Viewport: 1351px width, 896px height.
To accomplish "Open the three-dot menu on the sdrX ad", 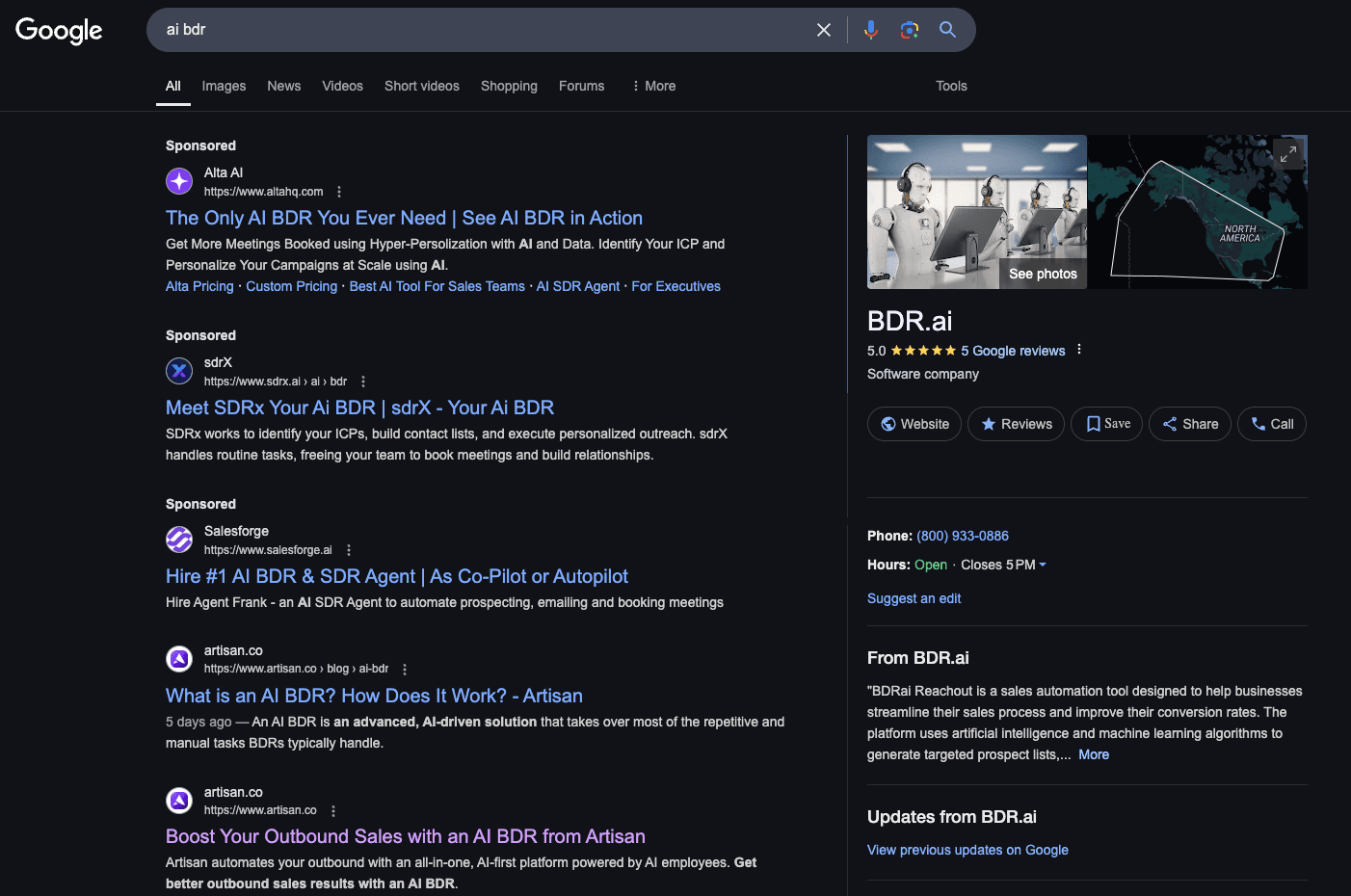I will click(x=363, y=382).
